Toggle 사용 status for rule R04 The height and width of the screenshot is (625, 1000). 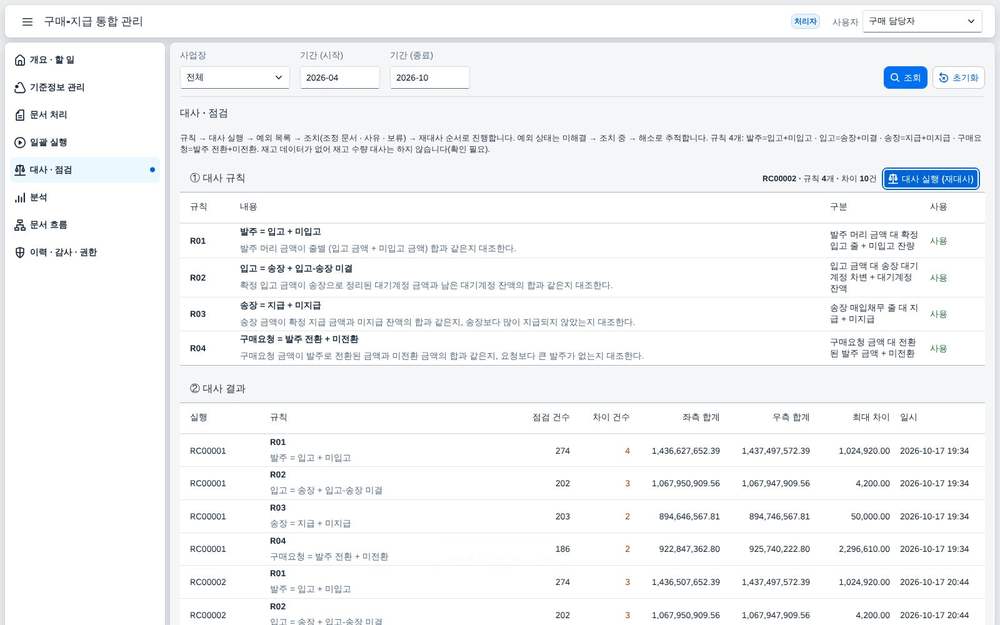tap(938, 349)
